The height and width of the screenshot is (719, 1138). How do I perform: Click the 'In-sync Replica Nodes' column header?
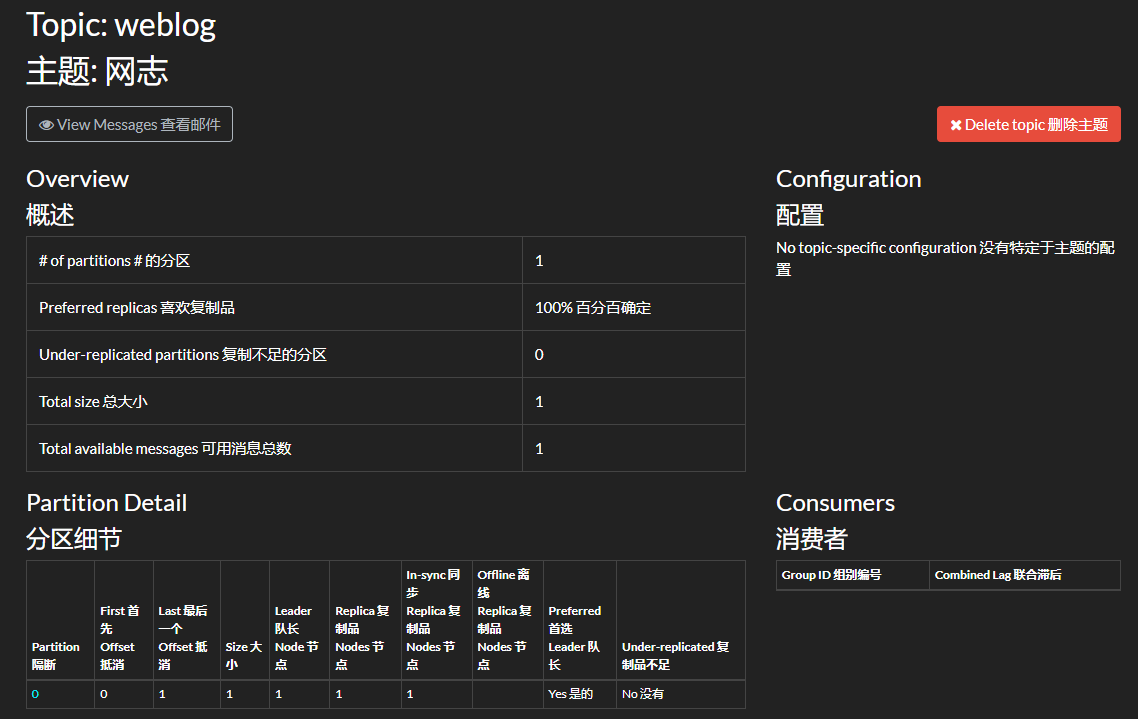pyautogui.click(x=433, y=619)
